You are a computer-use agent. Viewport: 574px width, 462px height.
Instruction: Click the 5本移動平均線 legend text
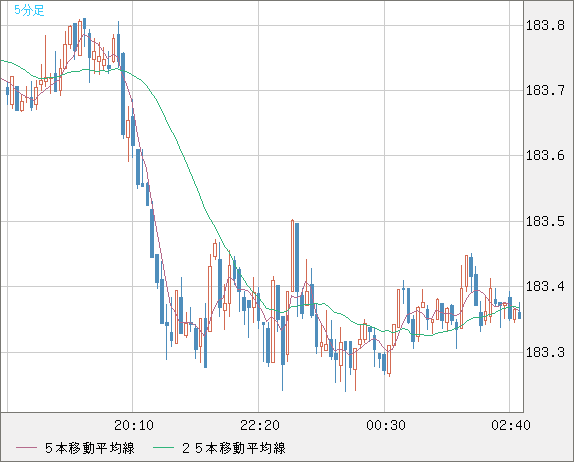90,448
